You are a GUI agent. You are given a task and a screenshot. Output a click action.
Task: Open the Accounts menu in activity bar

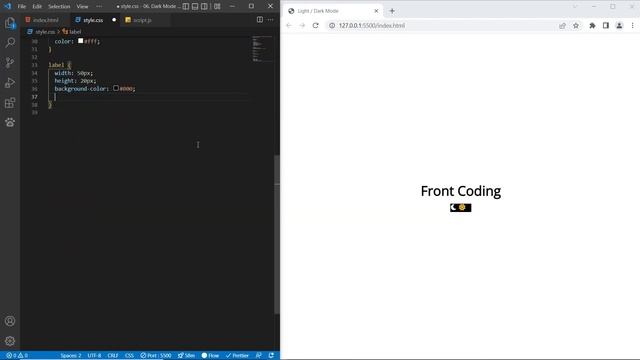click(x=10, y=321)
